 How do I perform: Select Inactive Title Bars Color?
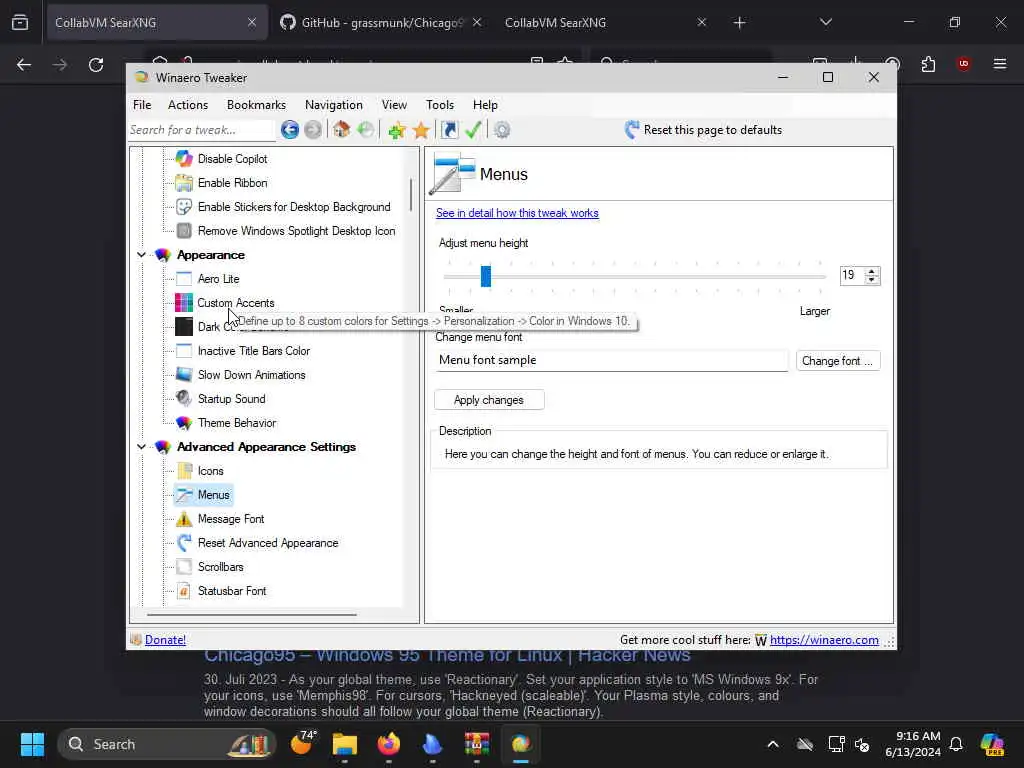(x=254, y=351)
